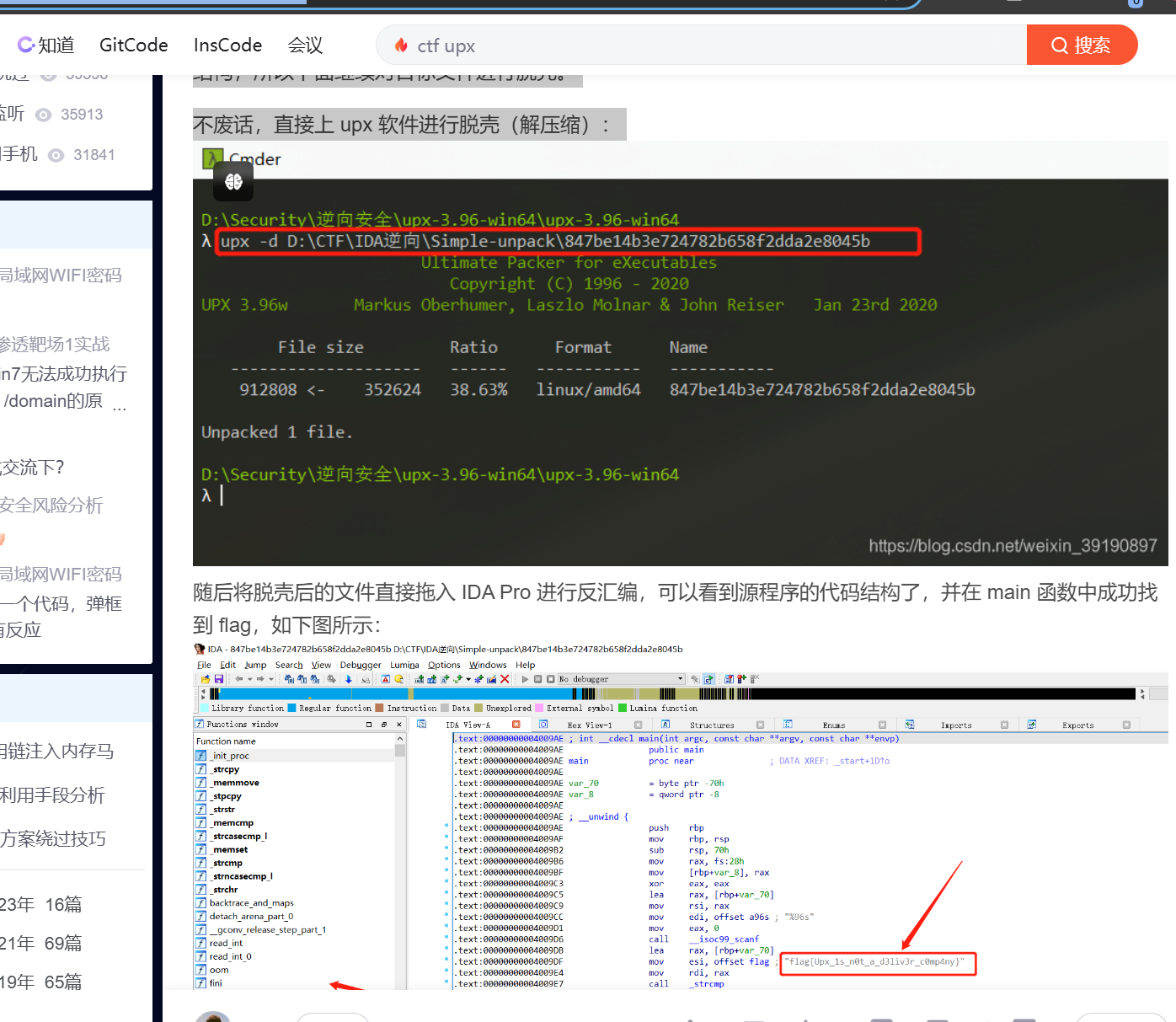Open the Cmder terminal upx unpack screenshot
The height and width of the screenshot is (1022, 1176).
[x=681, y=353]
